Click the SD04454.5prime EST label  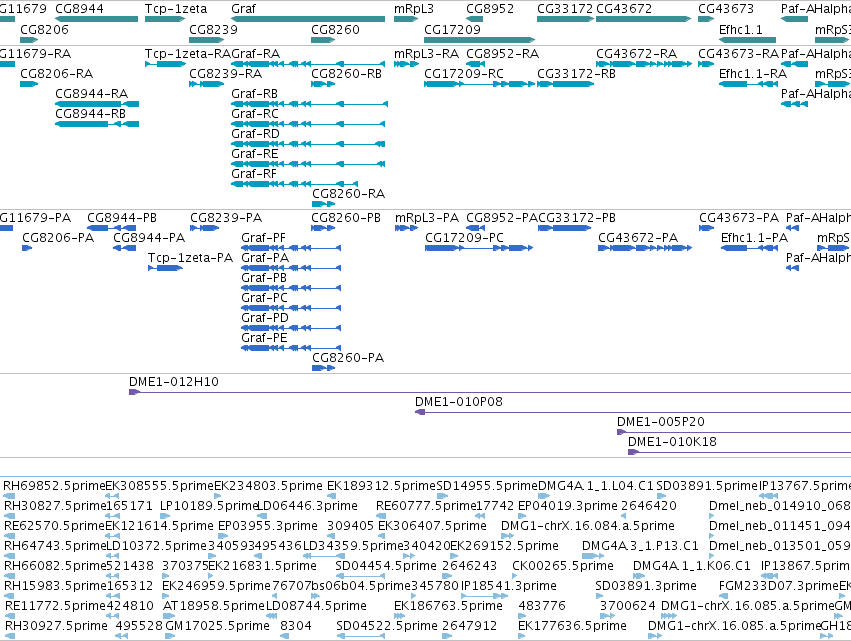(x=386, y=566)
